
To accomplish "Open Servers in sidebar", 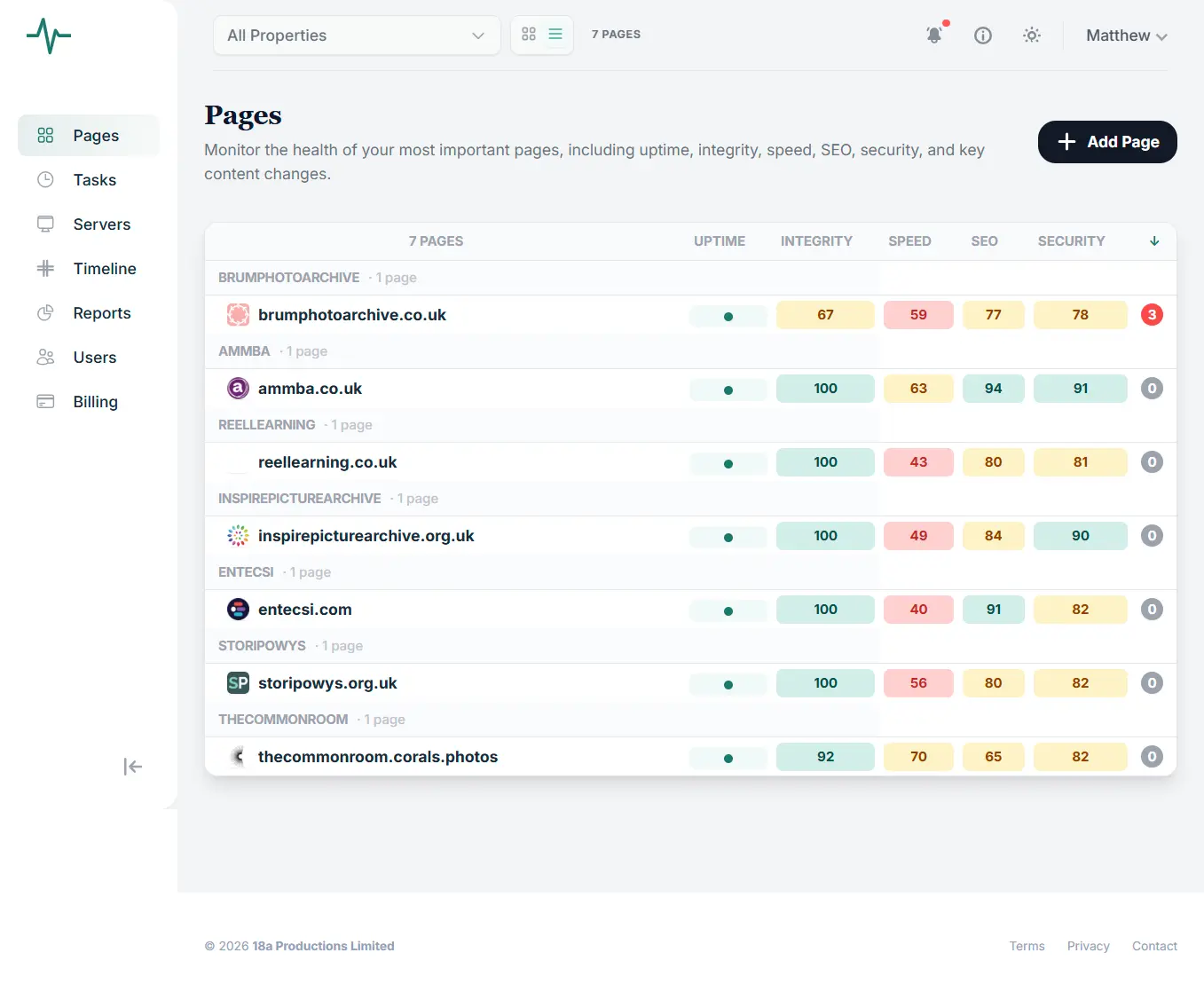I will point(89,224).
